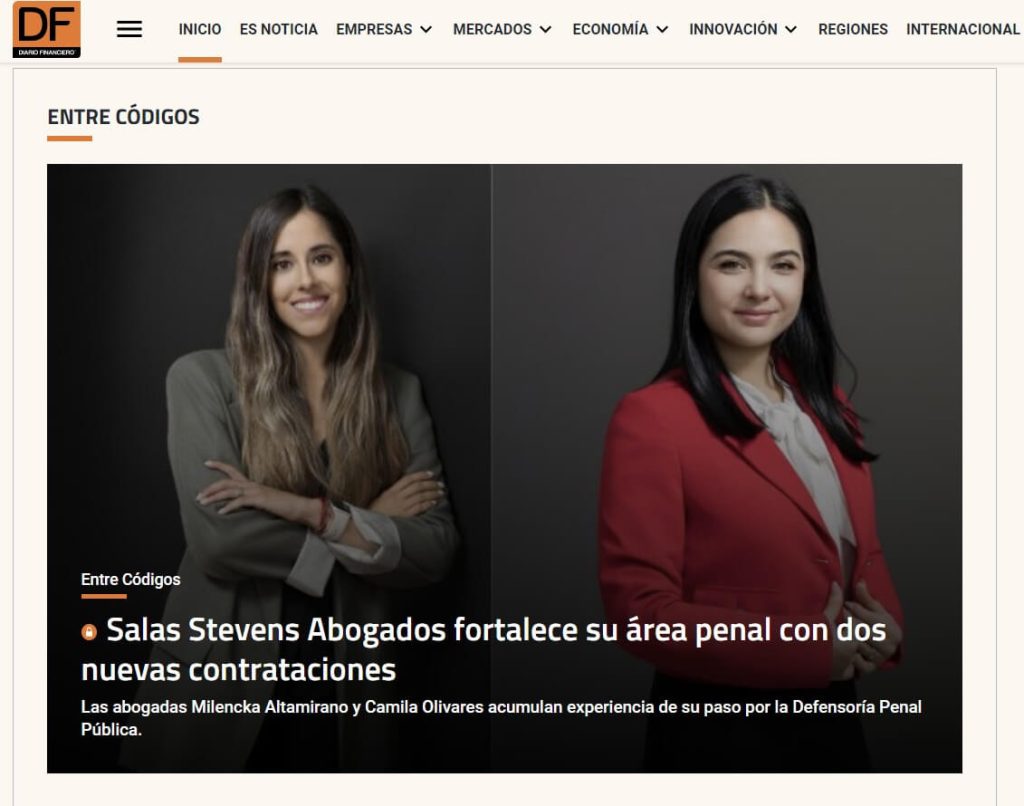Click the orange lock icon beside the headline
The image size is (1024, 806).
pos(89,632)
